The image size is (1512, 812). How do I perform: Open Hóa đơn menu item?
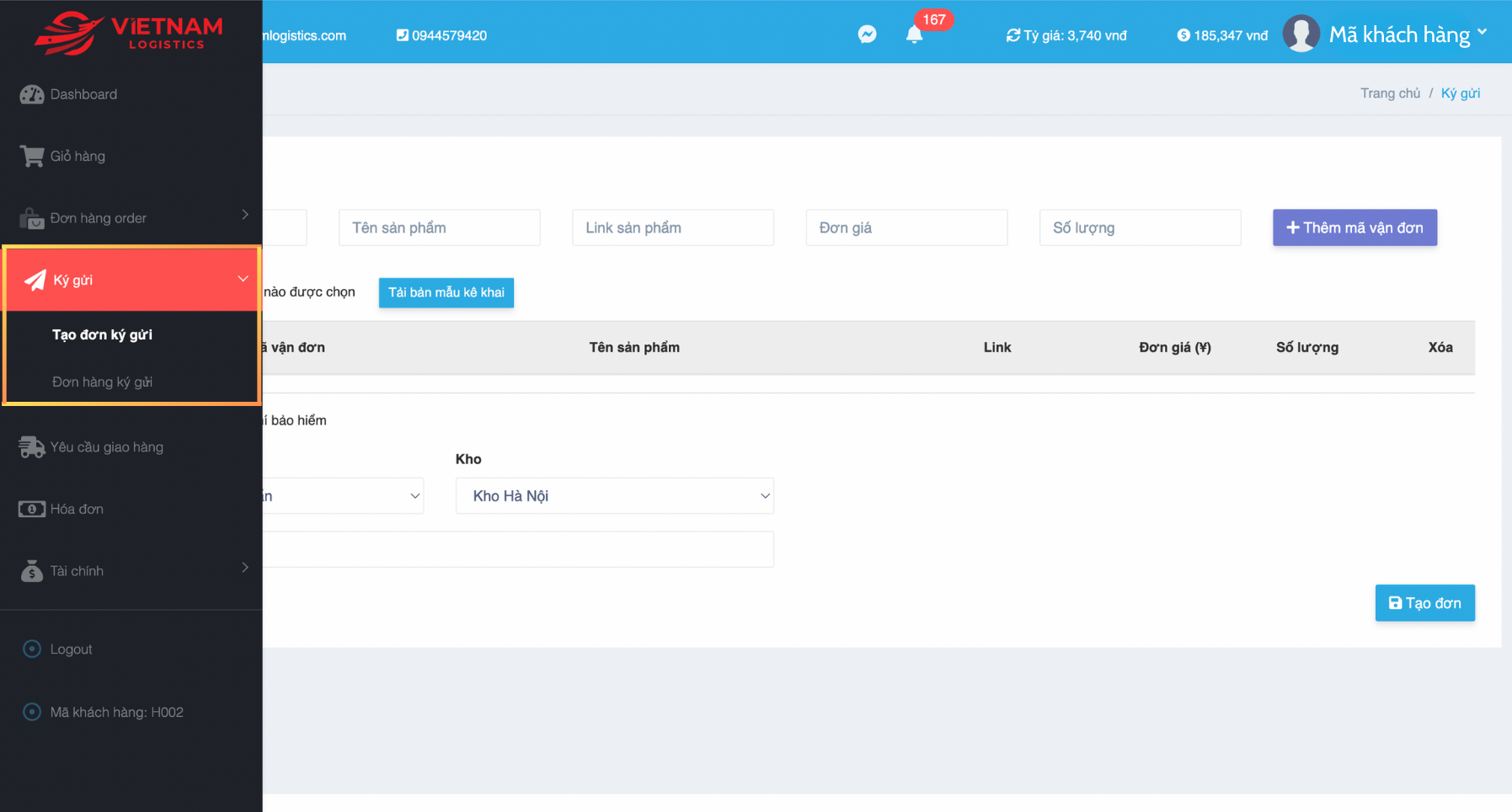pos(77,509)
